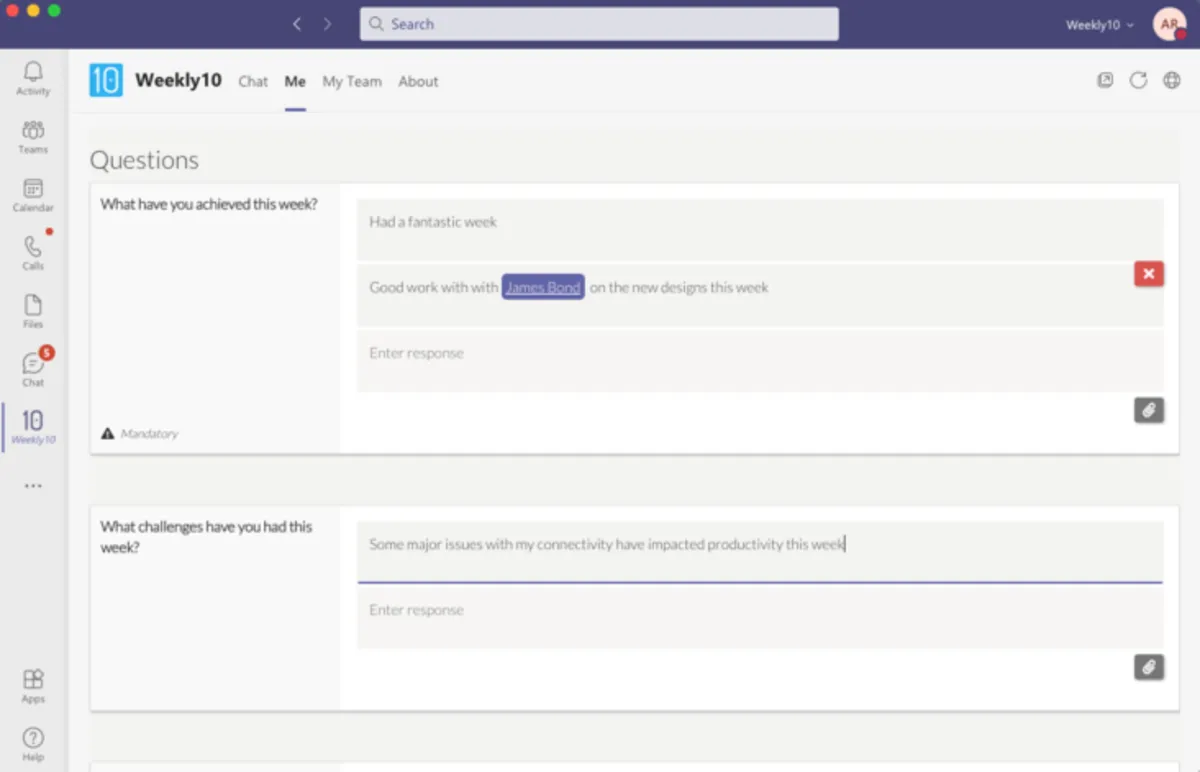The width and height of the screenshot is (1200, 772).
Task: Pop out the Weekly10 app
Action: coord(1104,80)
